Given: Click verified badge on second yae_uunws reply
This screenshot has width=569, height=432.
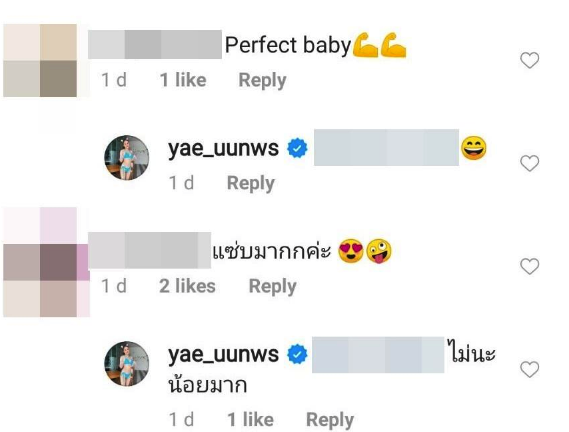Looking at the screenshot, I should pos(297,354).
